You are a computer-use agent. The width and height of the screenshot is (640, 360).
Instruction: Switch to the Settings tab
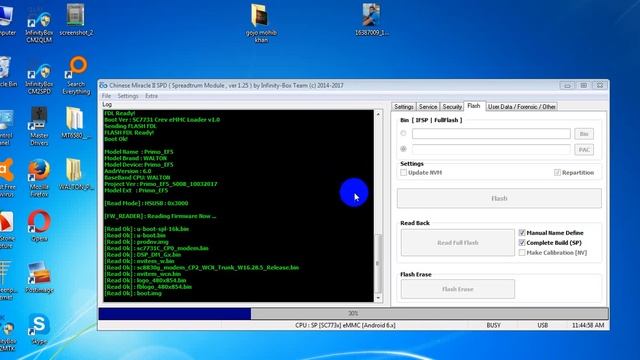tap(404, 107)
